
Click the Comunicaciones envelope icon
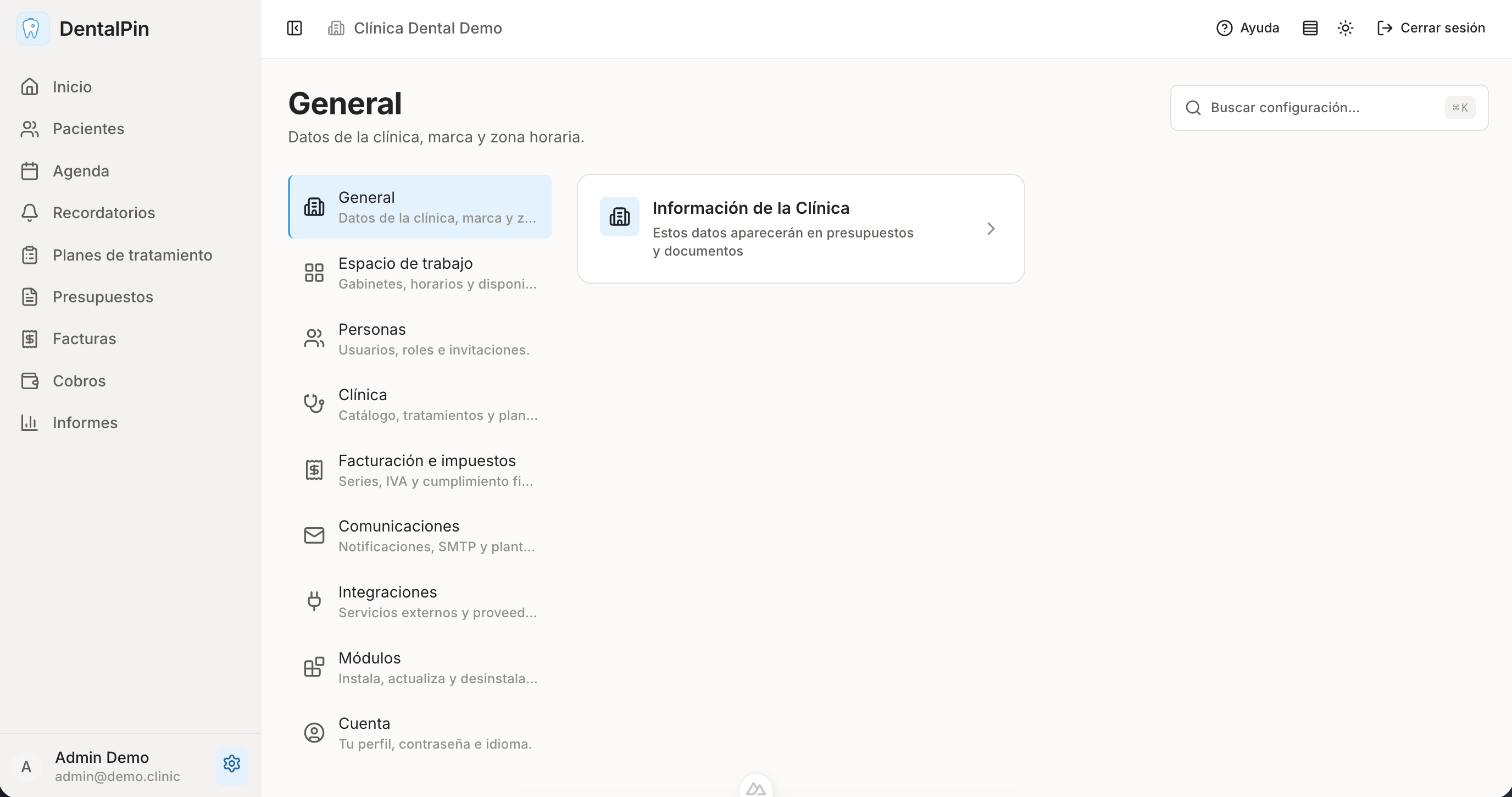click(x=314, y=535)
